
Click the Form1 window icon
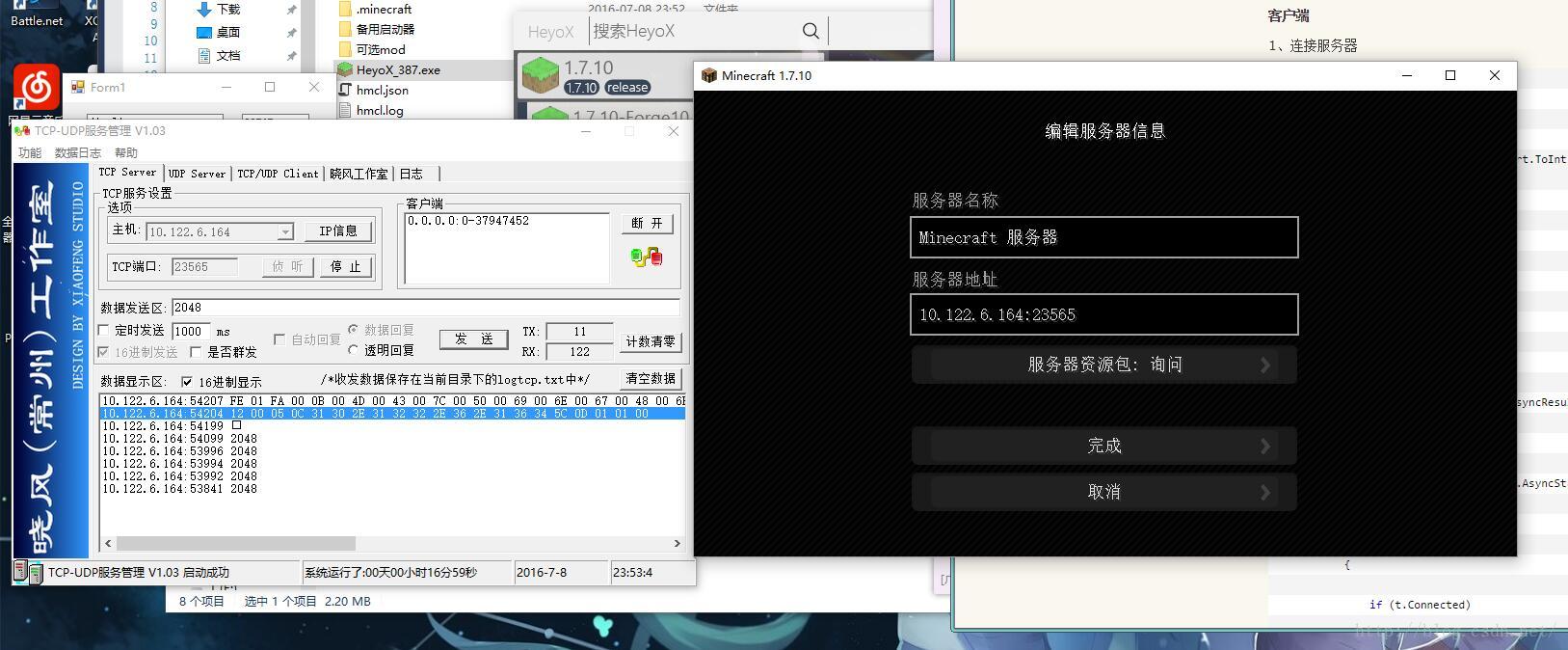pyautogui.click(x=78, y=87)
